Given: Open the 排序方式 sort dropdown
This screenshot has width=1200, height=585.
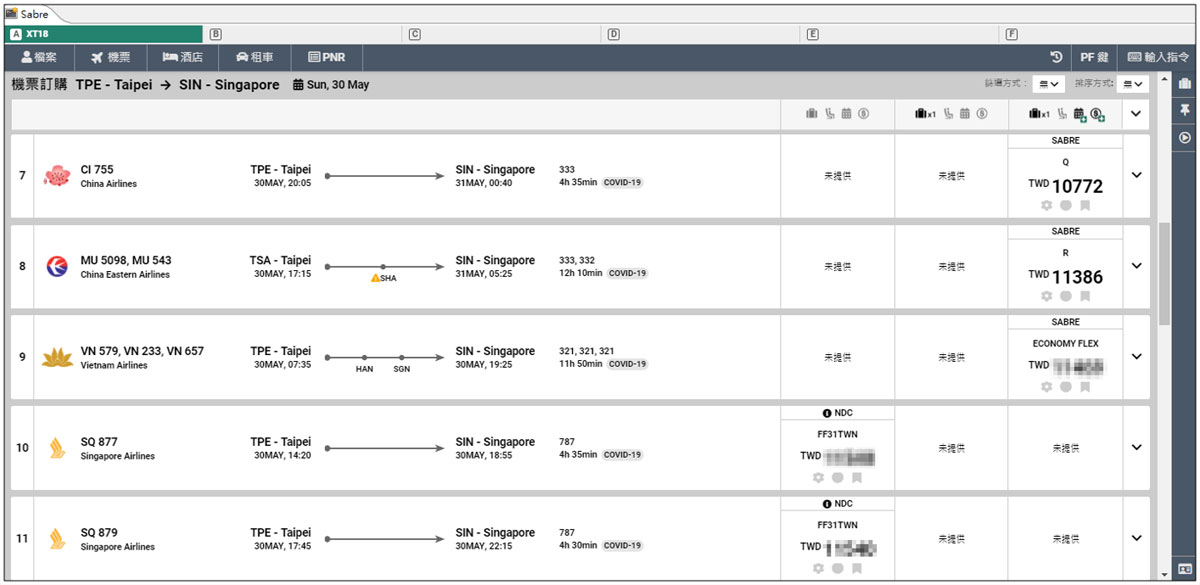Looking at the screenshot, I should (1133, 84).
